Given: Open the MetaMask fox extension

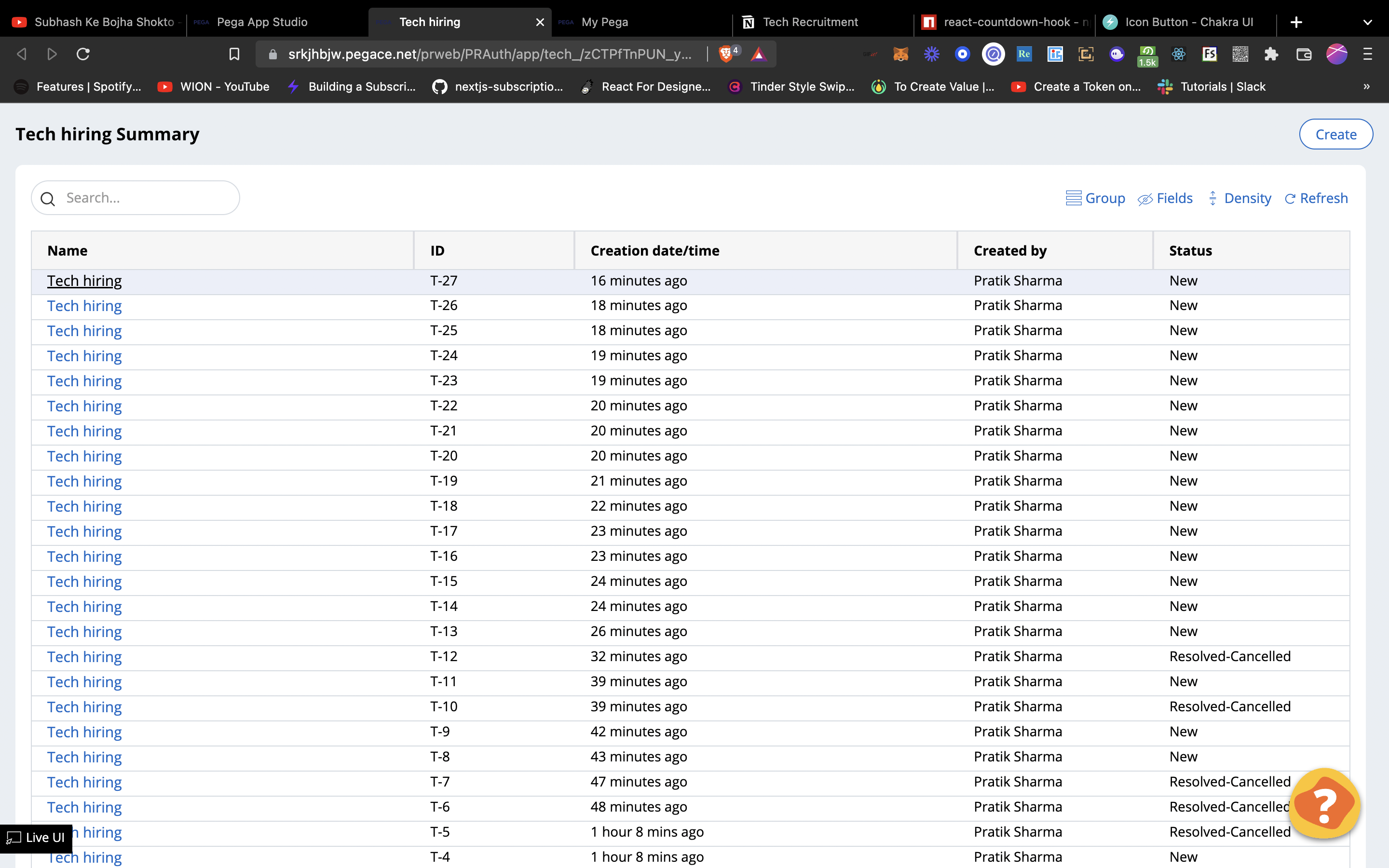Looking at the screenshot, I should click(900, 54).
